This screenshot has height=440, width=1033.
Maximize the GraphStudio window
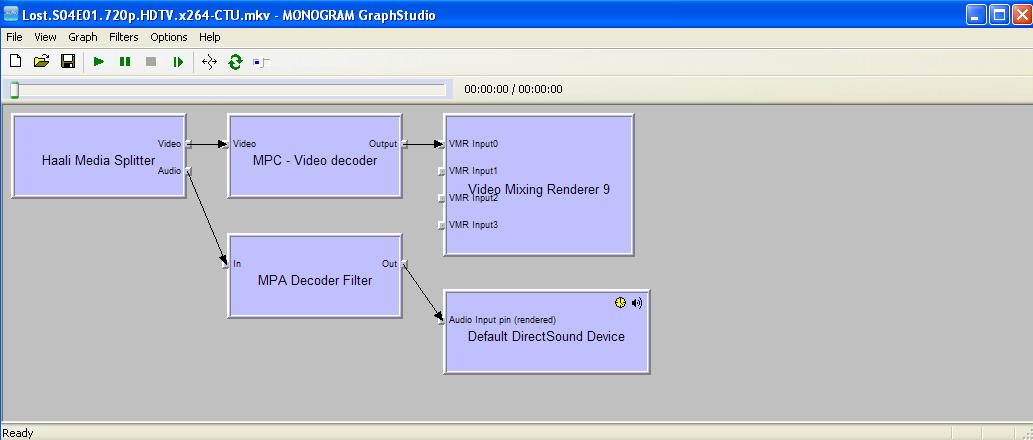(999, 14)
